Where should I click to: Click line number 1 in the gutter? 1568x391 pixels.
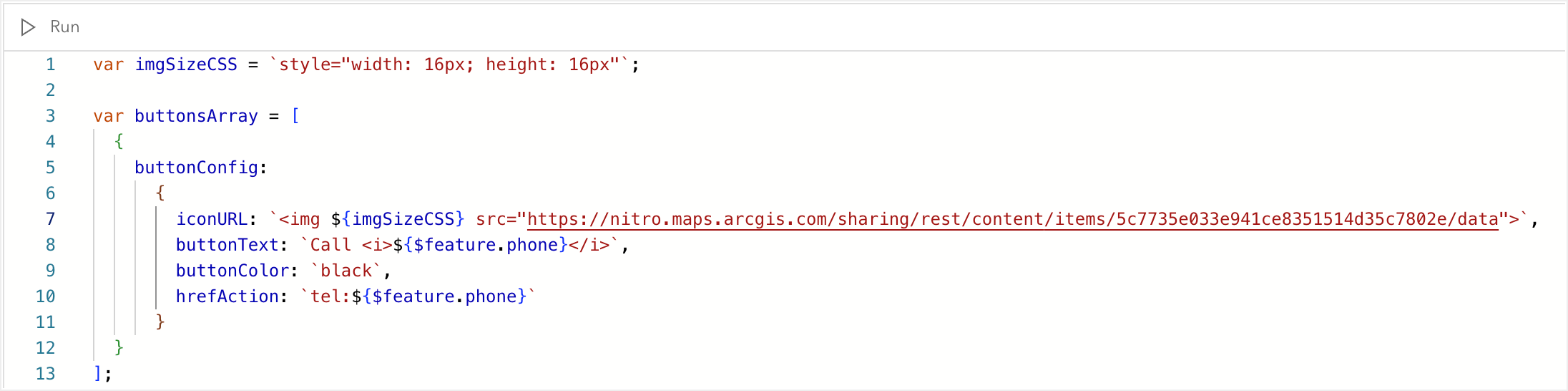click(50, 64)
